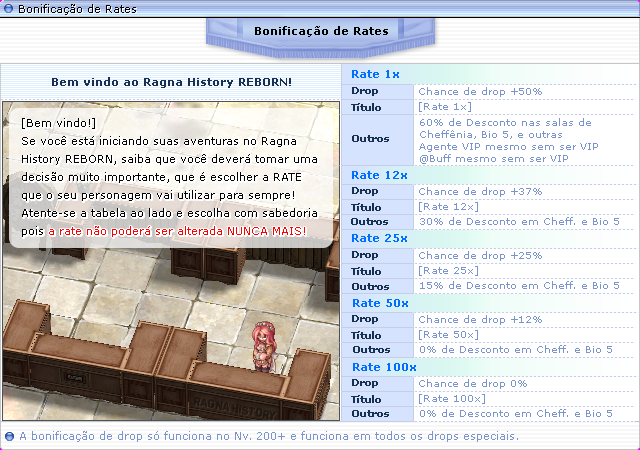The height and width of the screenshot is (450, 640).
Task: Select the Rate 1x section header
Action: [x=376, y=75]
